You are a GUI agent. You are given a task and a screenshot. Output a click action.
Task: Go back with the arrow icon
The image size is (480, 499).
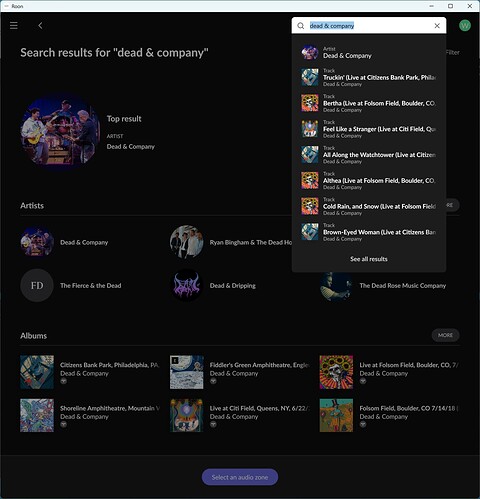(40, 25)
